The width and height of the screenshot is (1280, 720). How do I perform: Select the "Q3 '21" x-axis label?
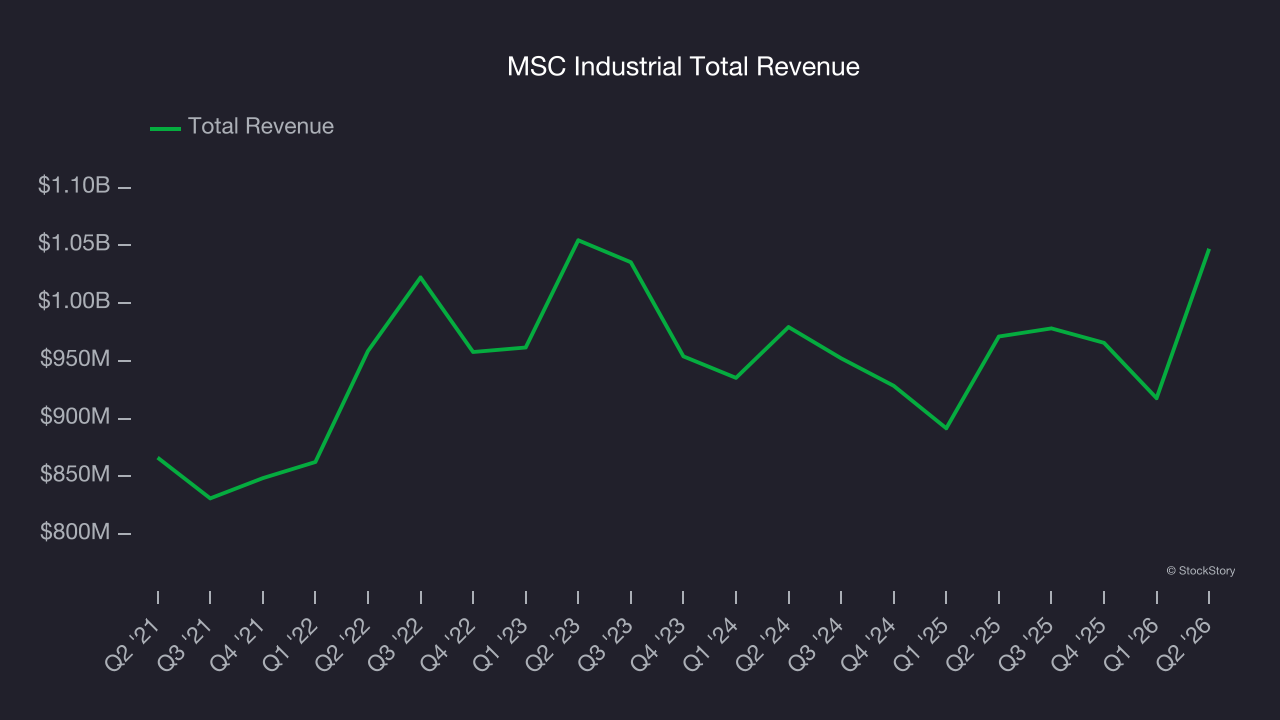click(185, 643)
